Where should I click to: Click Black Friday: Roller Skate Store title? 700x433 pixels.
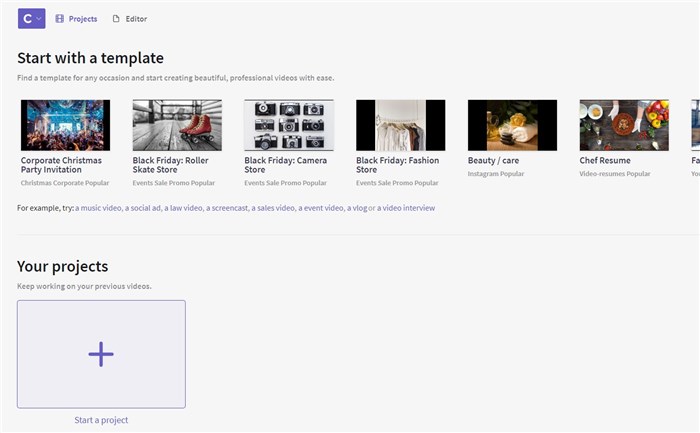pyautogui.click(x=171, y=165)
